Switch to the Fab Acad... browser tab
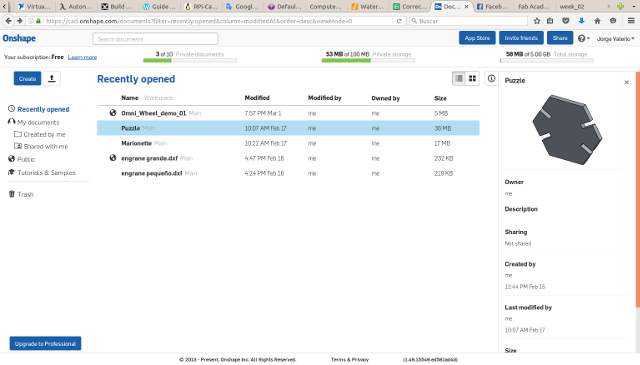This screenshot has width=640, height=365. tap(533, 7)
